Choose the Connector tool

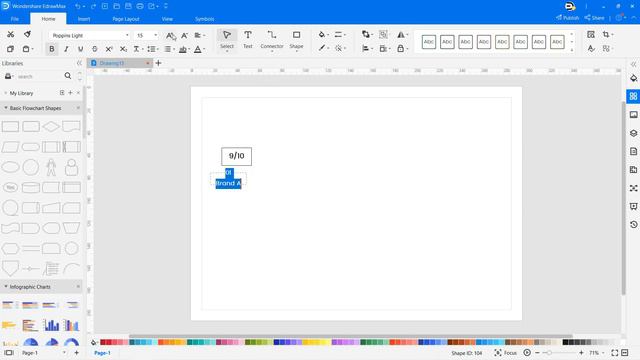coord(272,40)
